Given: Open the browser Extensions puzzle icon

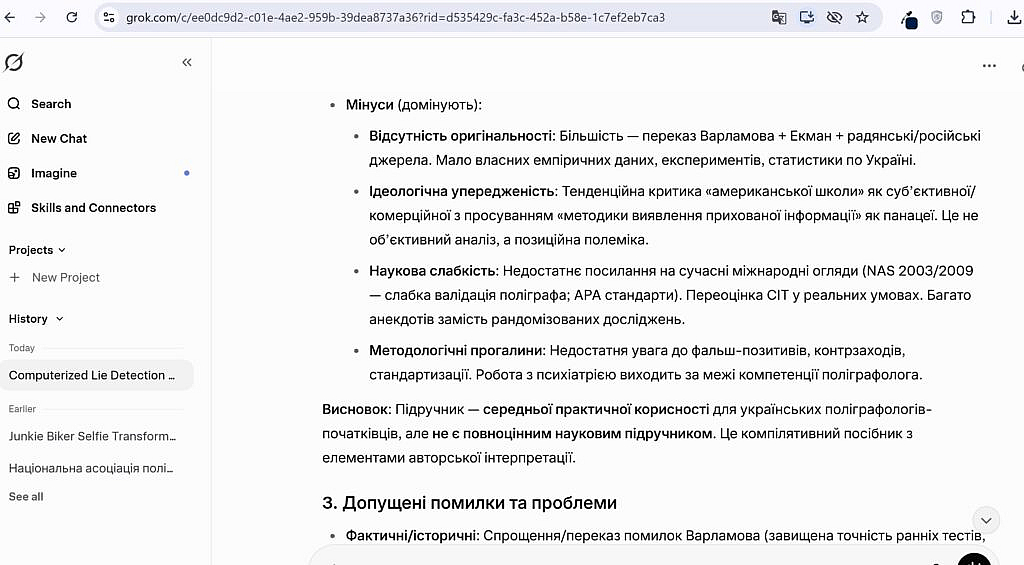Looking at the screenshot, I should pos(968,18).
